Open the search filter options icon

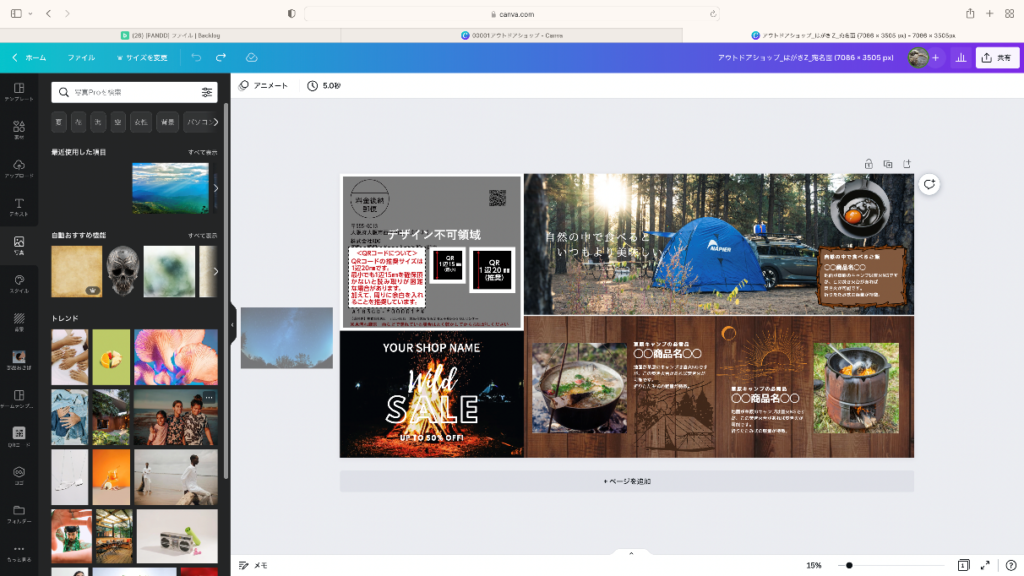[x=207, y=92]
